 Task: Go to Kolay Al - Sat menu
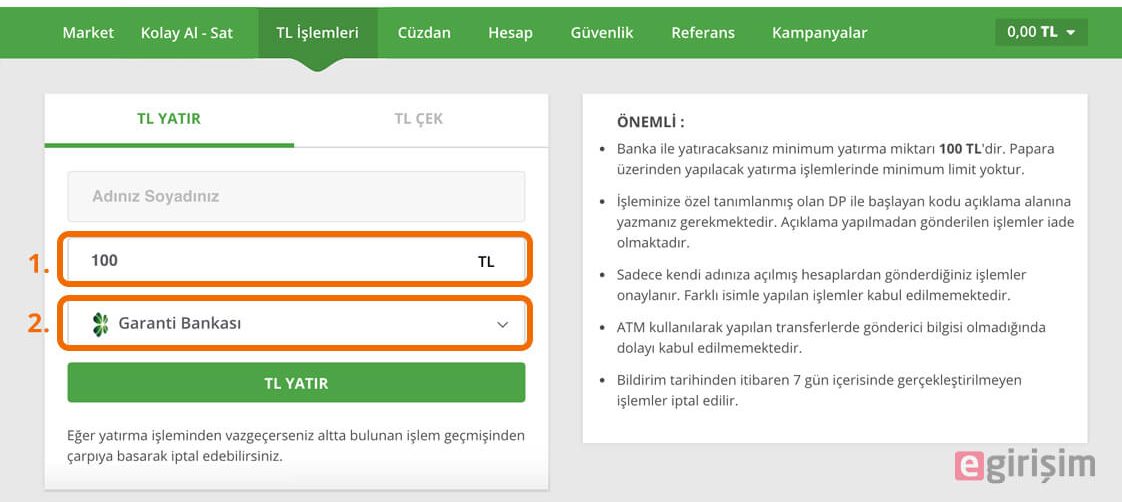coord(187,33)
